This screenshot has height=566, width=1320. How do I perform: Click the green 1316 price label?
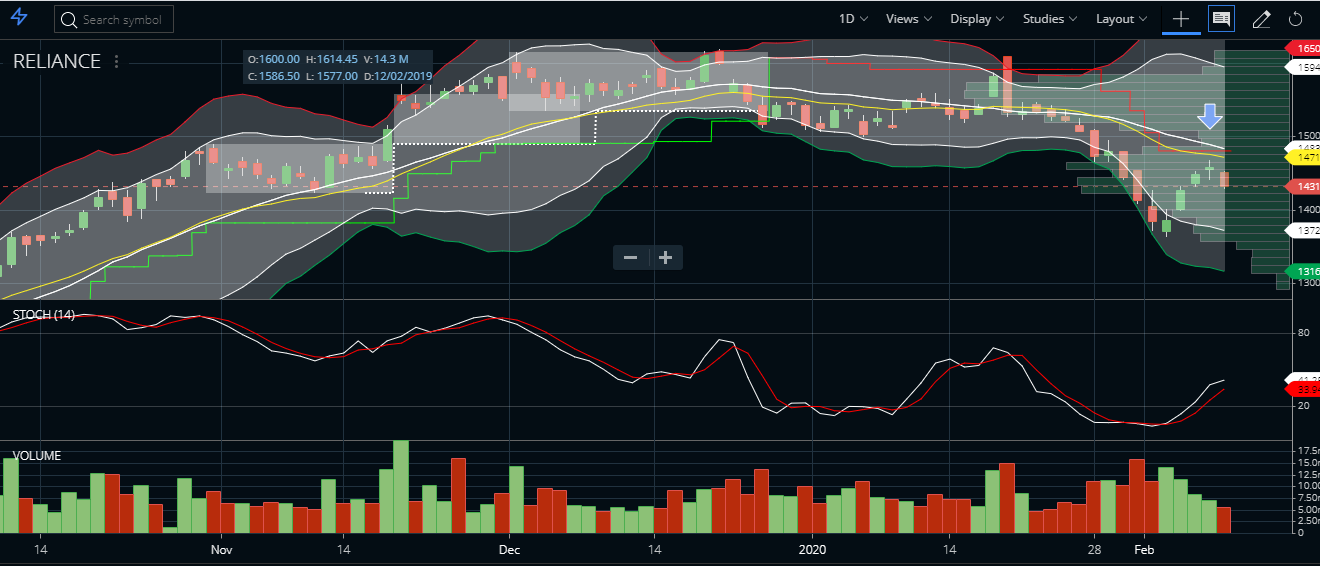[1303, 271]
